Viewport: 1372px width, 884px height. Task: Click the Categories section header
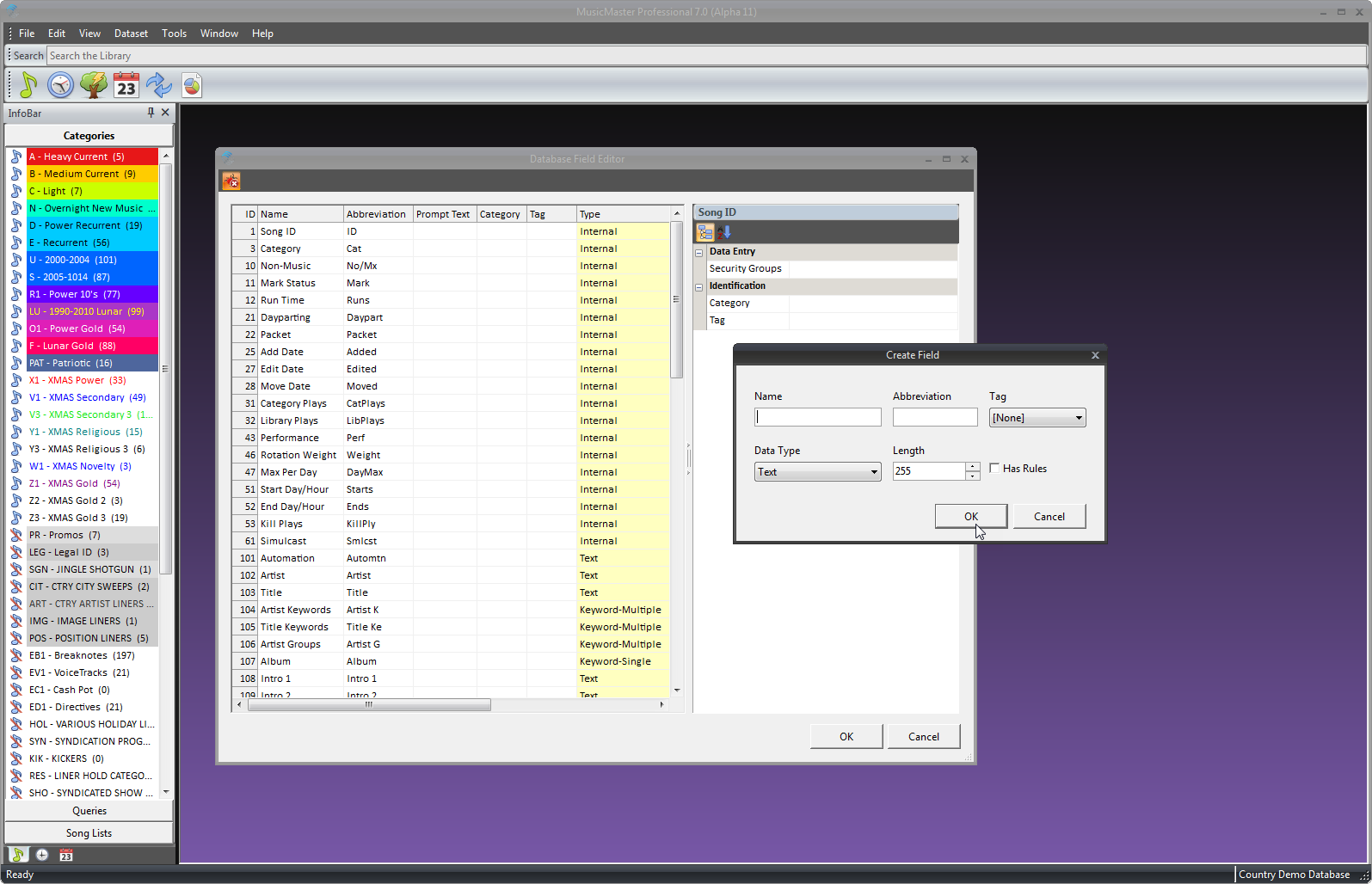coord(89,136)
